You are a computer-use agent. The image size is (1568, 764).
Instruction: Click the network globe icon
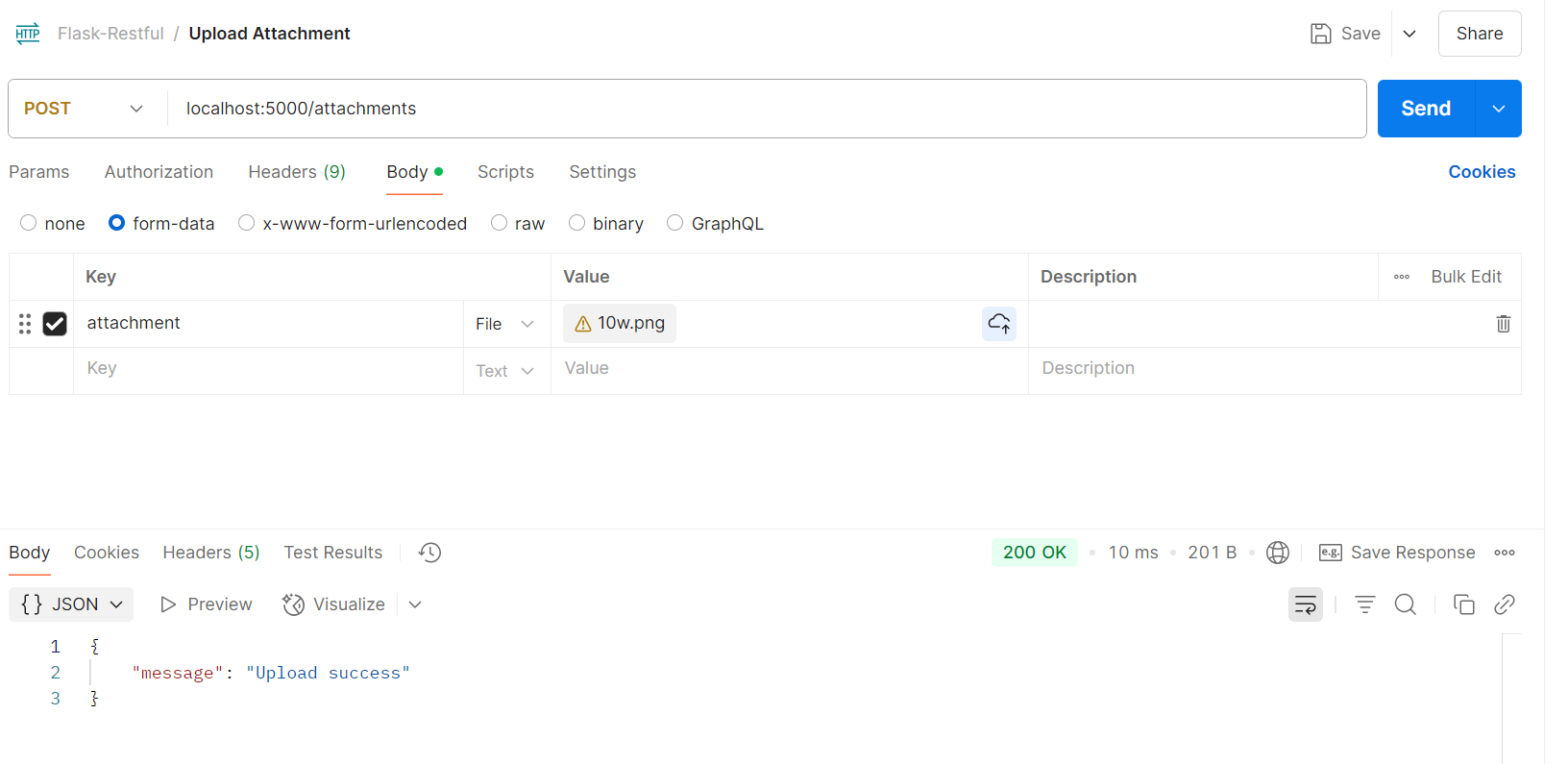[x=1277, y=553]
